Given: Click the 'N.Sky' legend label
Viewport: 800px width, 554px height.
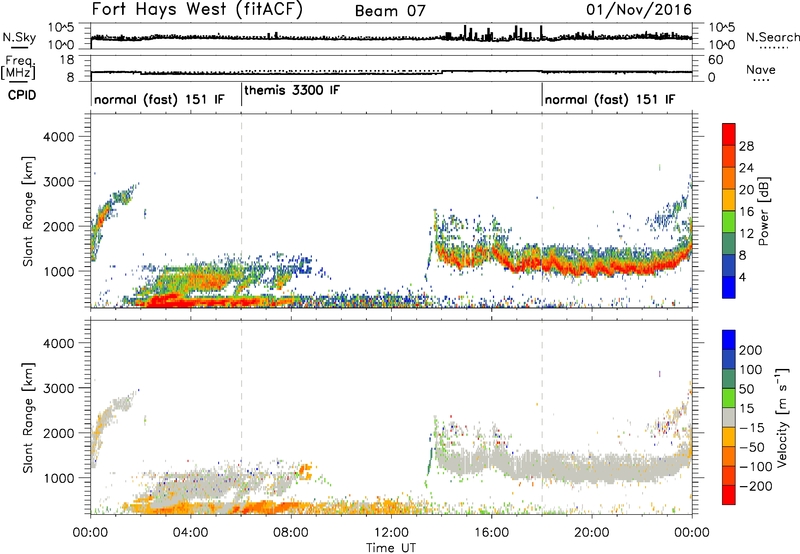Looking at the screenshot, I should coord(19,37).
